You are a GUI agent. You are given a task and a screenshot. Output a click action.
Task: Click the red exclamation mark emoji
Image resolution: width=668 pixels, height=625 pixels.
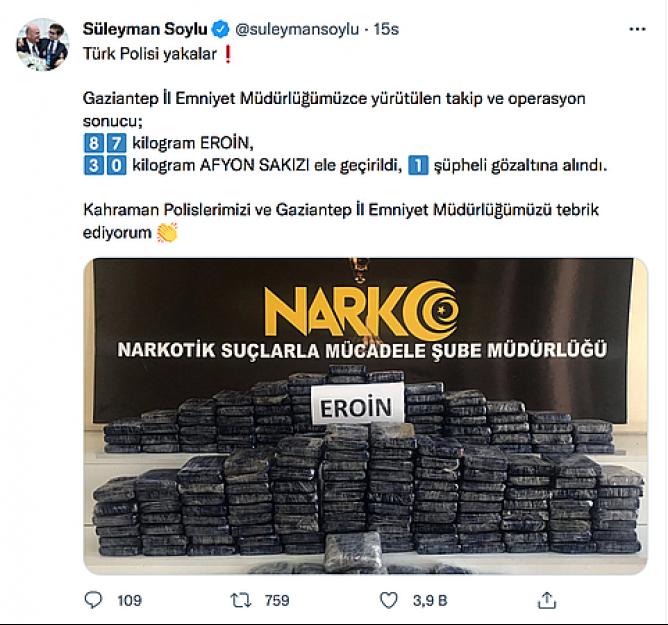click(x=228, y=55)
